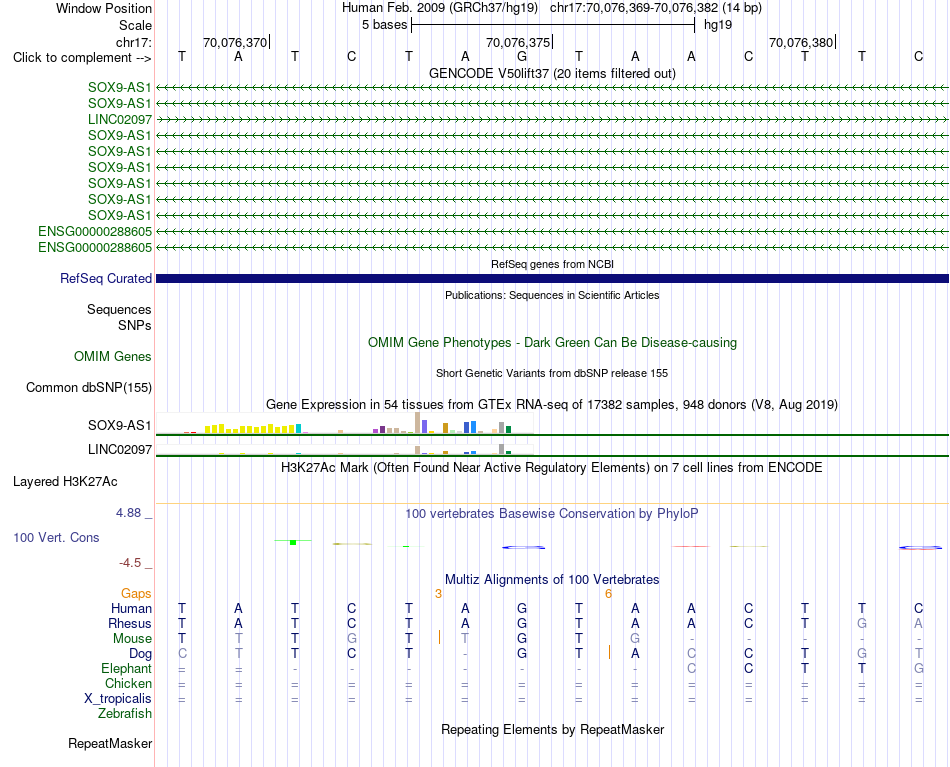
Task: Click 'Click to complement -->' label
Action: pos(82,58)
